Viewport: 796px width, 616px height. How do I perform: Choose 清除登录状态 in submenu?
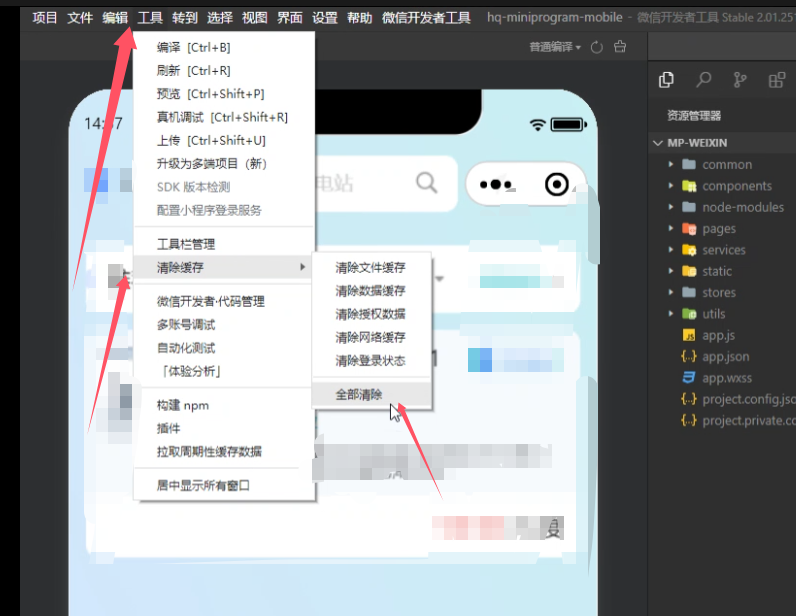pyautogui.click(x=372, y=361)
